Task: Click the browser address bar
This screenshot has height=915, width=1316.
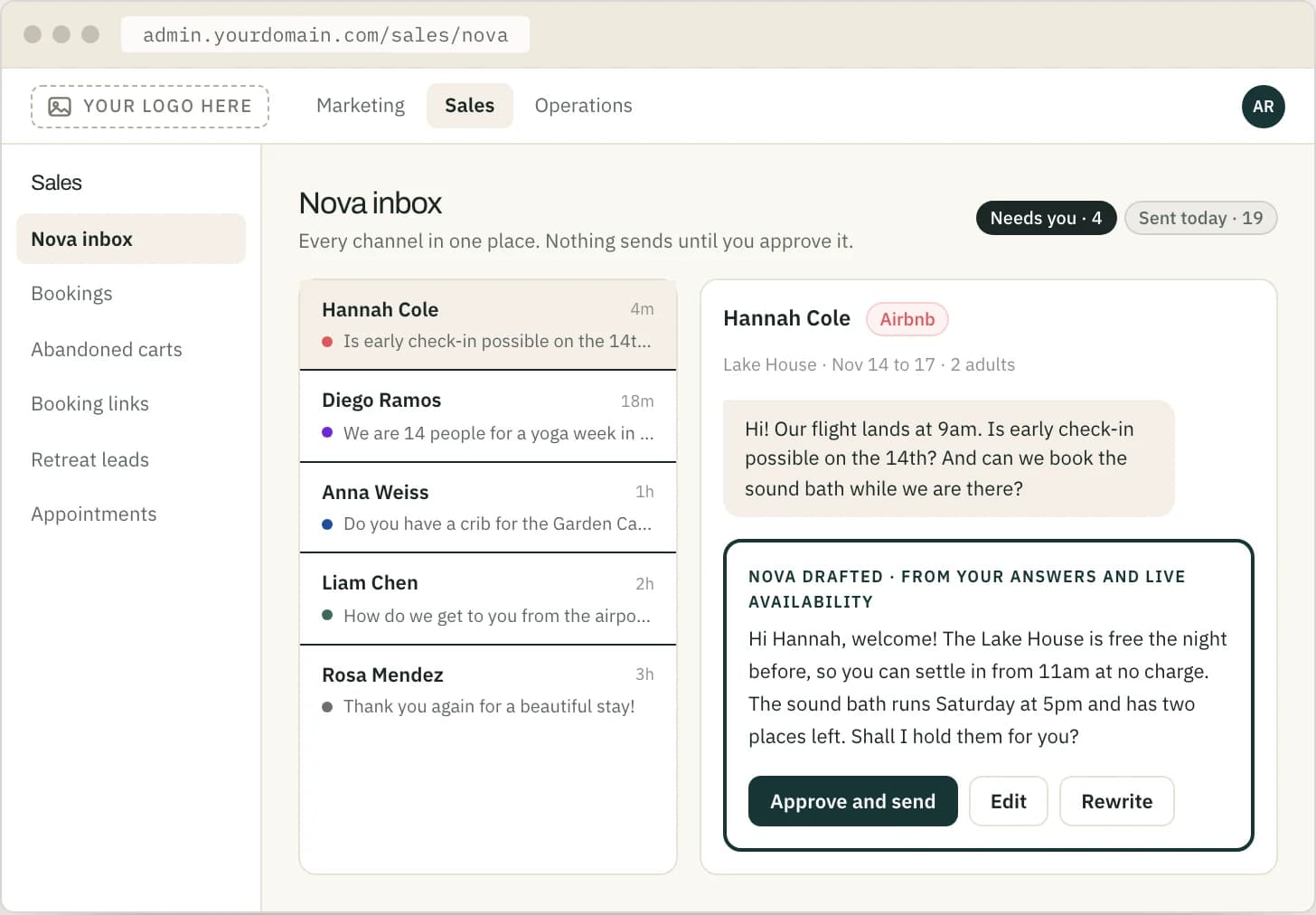Action: pyautogui.click(x=325, y=35)
